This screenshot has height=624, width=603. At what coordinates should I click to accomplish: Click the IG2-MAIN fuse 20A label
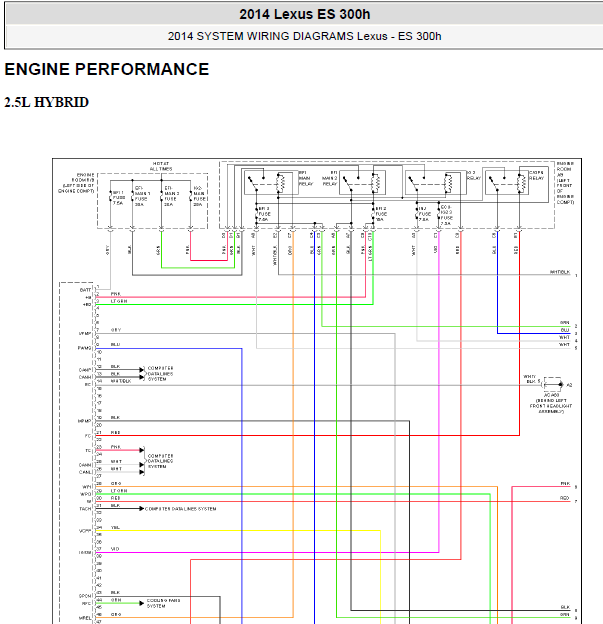(199, 196)
